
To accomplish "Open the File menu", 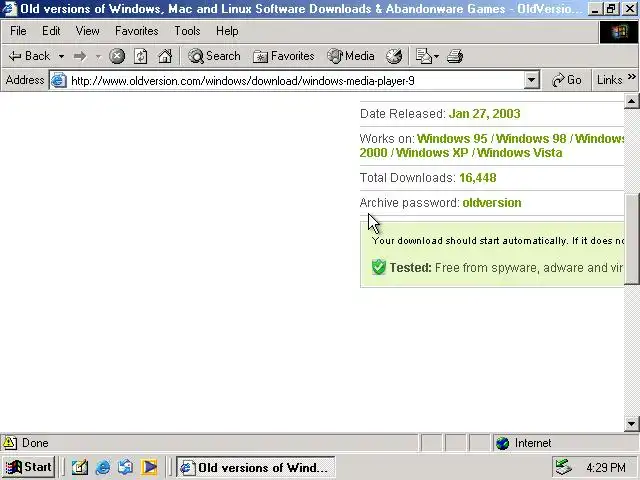I will tap(18, 31).
